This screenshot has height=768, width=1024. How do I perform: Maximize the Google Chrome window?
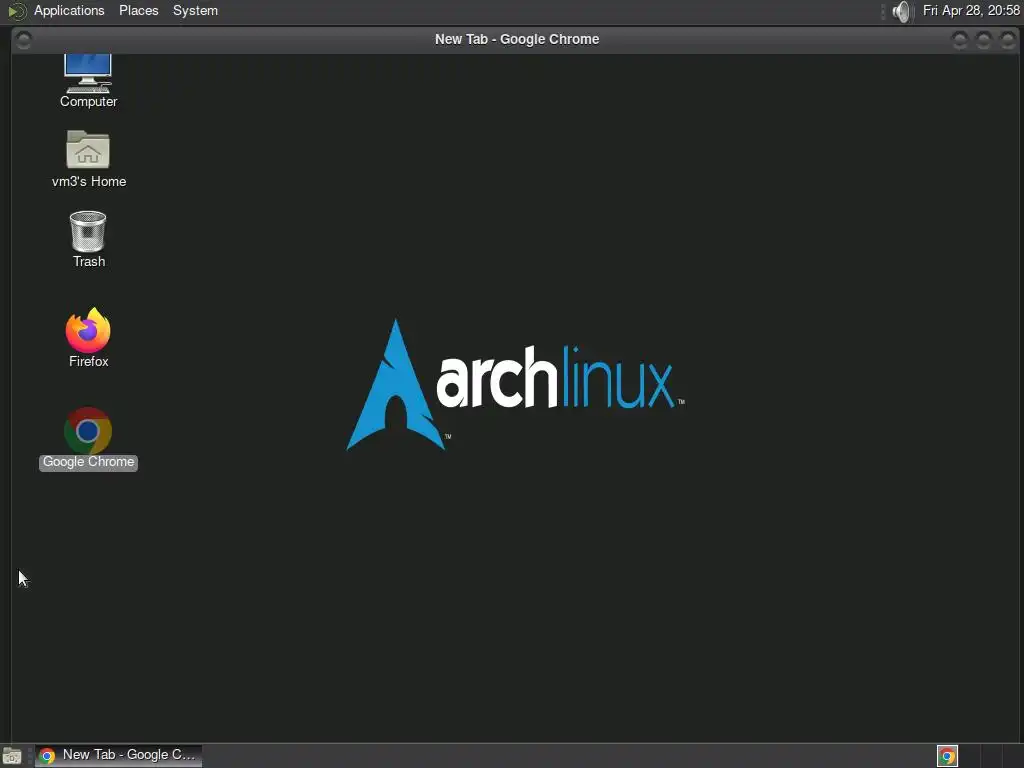click(984, 40)
